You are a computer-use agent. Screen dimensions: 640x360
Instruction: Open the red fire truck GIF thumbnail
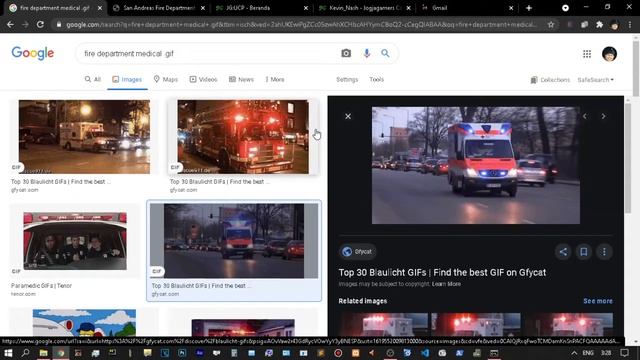pyautogui.click(x=243, y=137)
